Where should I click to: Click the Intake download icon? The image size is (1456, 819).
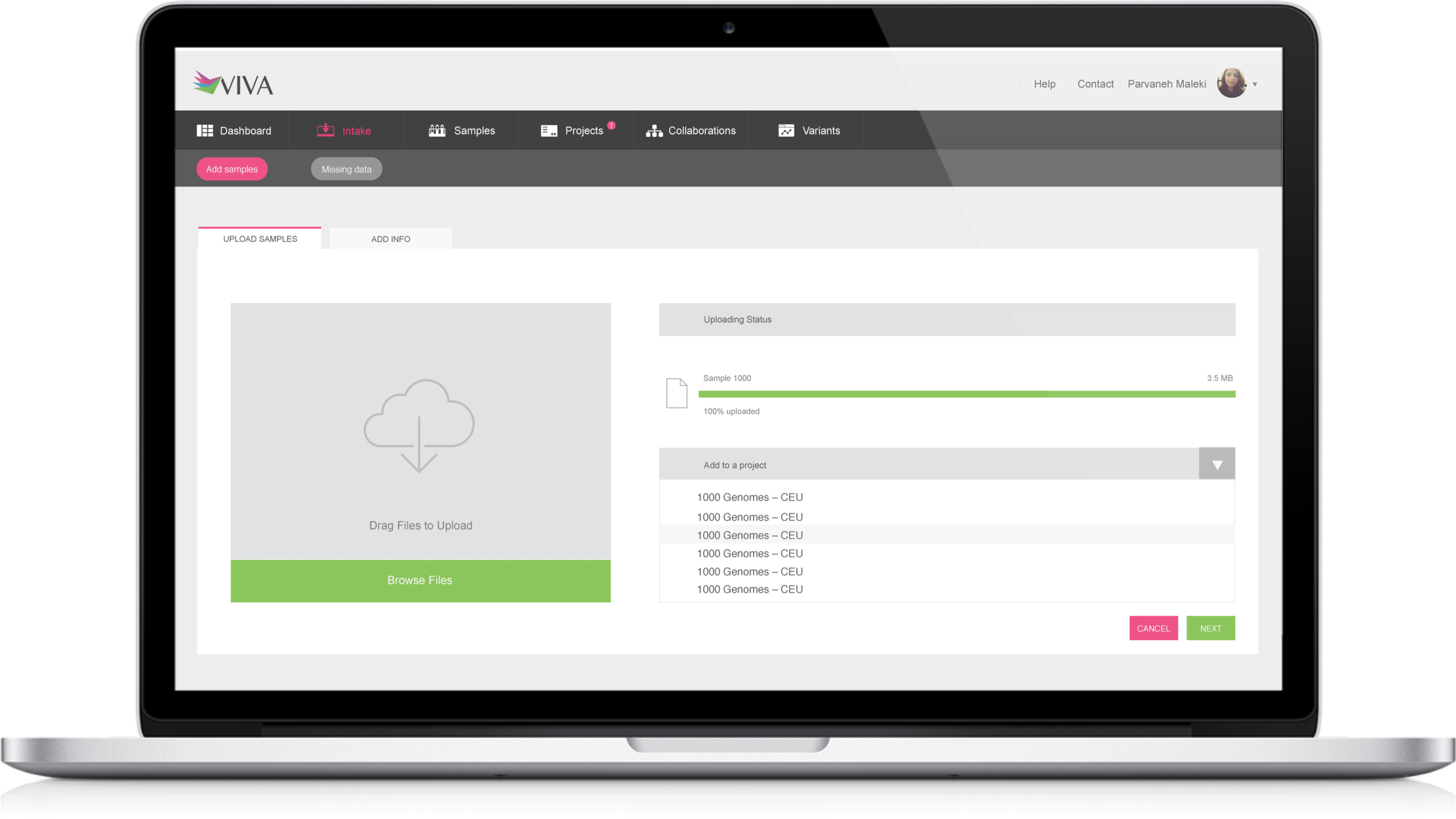click(x=326, y=130)
